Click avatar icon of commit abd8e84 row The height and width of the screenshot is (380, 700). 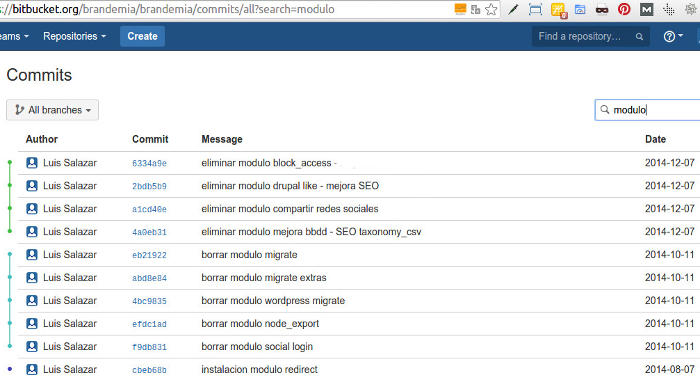(32, 277)
